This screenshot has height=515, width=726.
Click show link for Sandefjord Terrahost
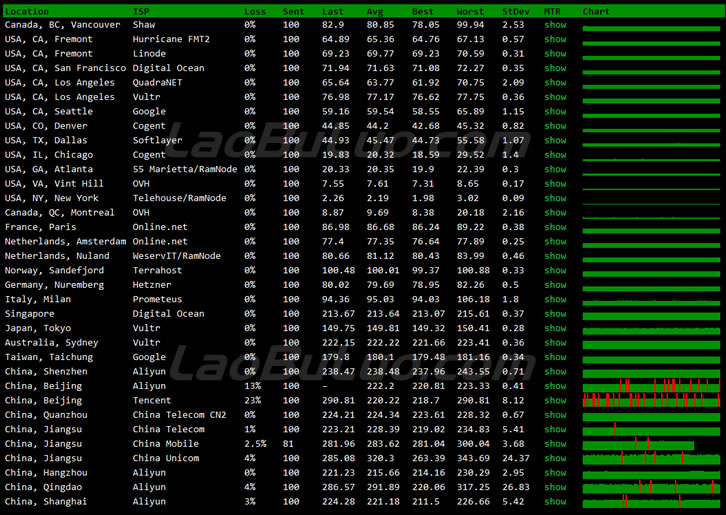coord(555,270)
